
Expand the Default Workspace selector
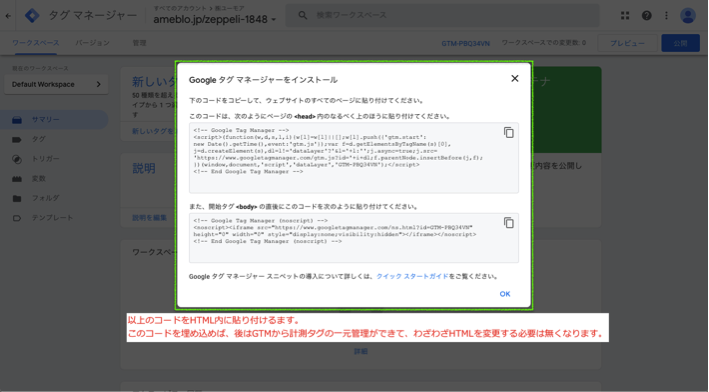56,85
